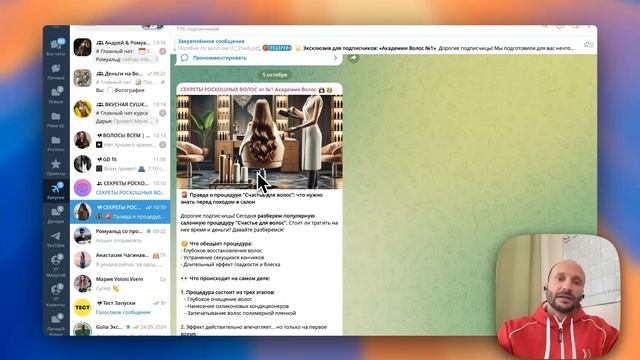Open the topic «# Главный чат курса»
640x360 pixels.
tap(122, 113)
